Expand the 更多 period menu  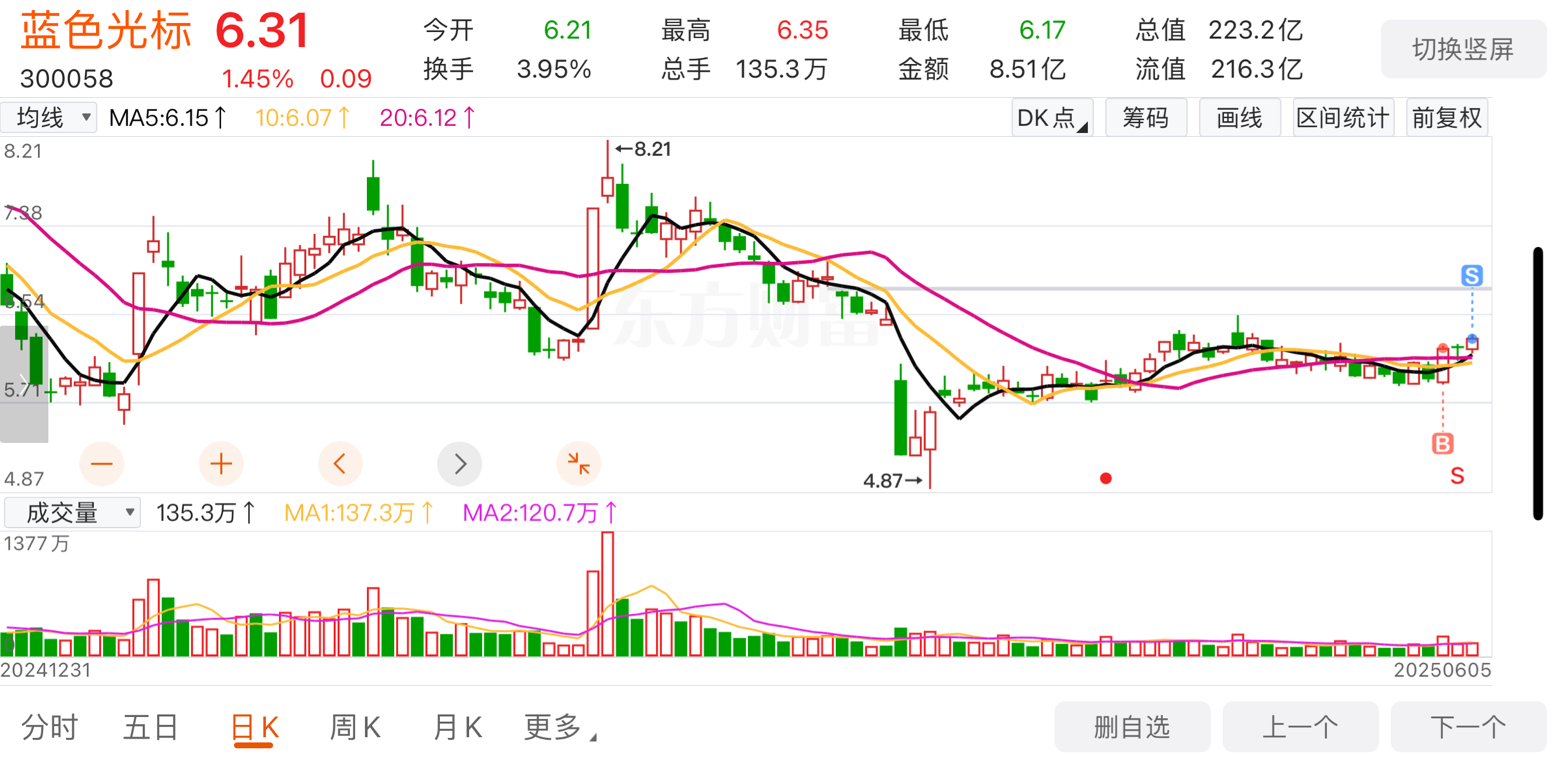click(560, 728)
